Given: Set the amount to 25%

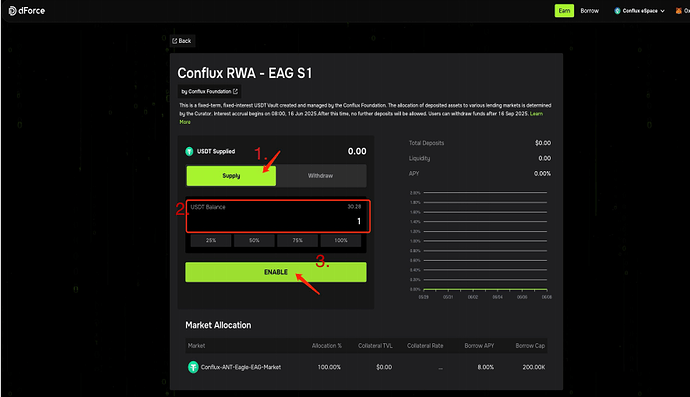Looking at the screenshot, I should coord(211,240).
